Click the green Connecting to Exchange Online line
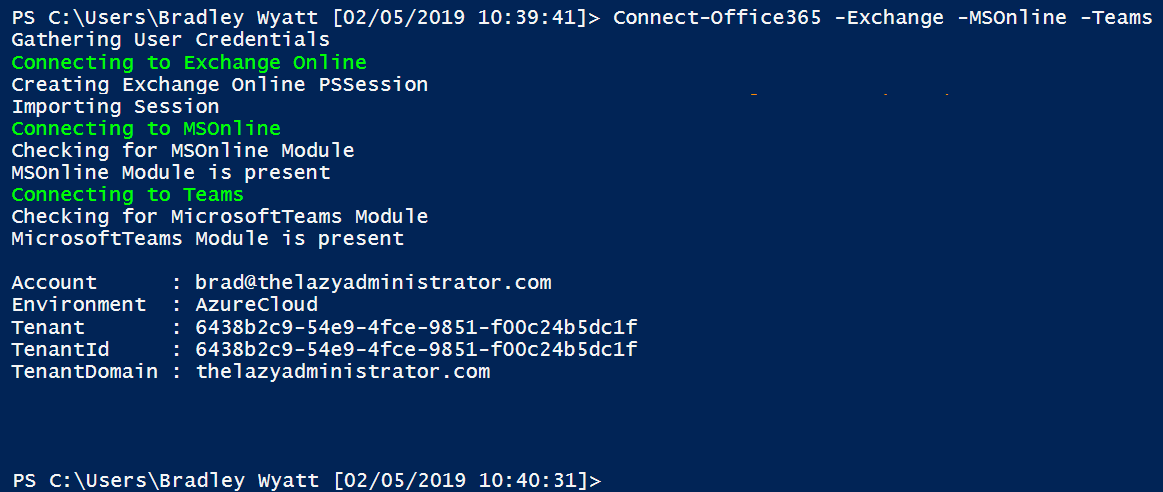 click(x=189, y=62)
